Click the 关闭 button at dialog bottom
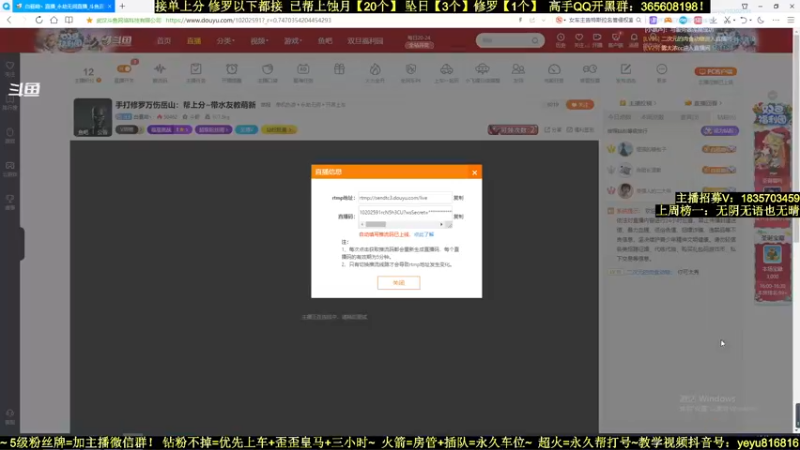 pyautogui.click(x=398, y=283)
